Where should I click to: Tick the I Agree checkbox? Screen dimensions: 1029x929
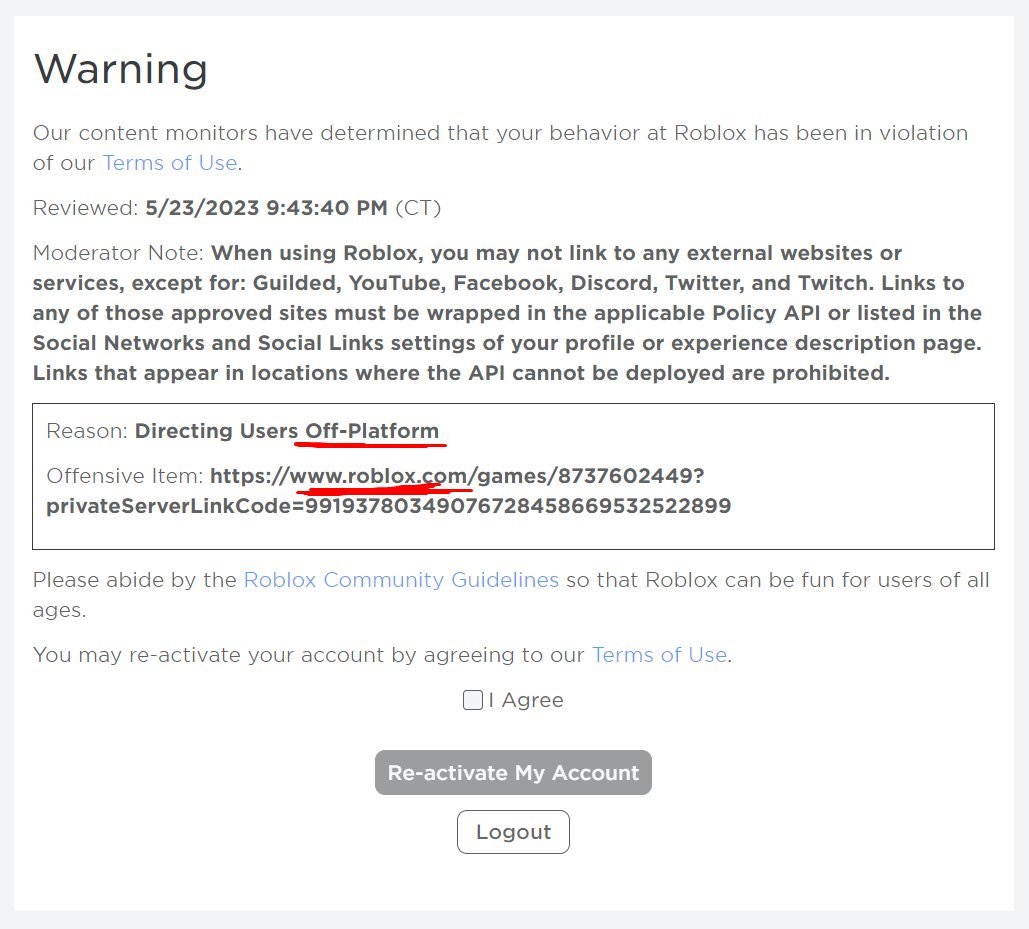tap(472, 700)
